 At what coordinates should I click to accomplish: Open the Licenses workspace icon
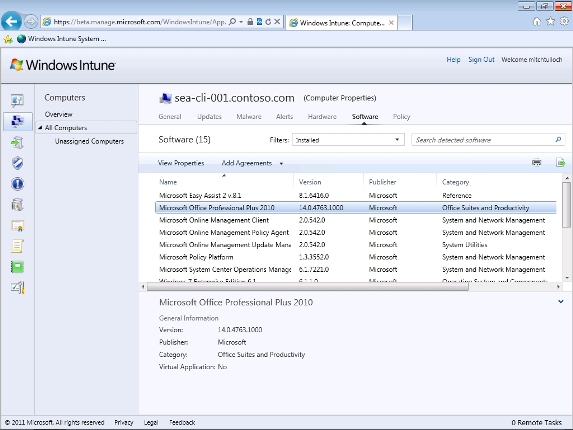(17, 226)
